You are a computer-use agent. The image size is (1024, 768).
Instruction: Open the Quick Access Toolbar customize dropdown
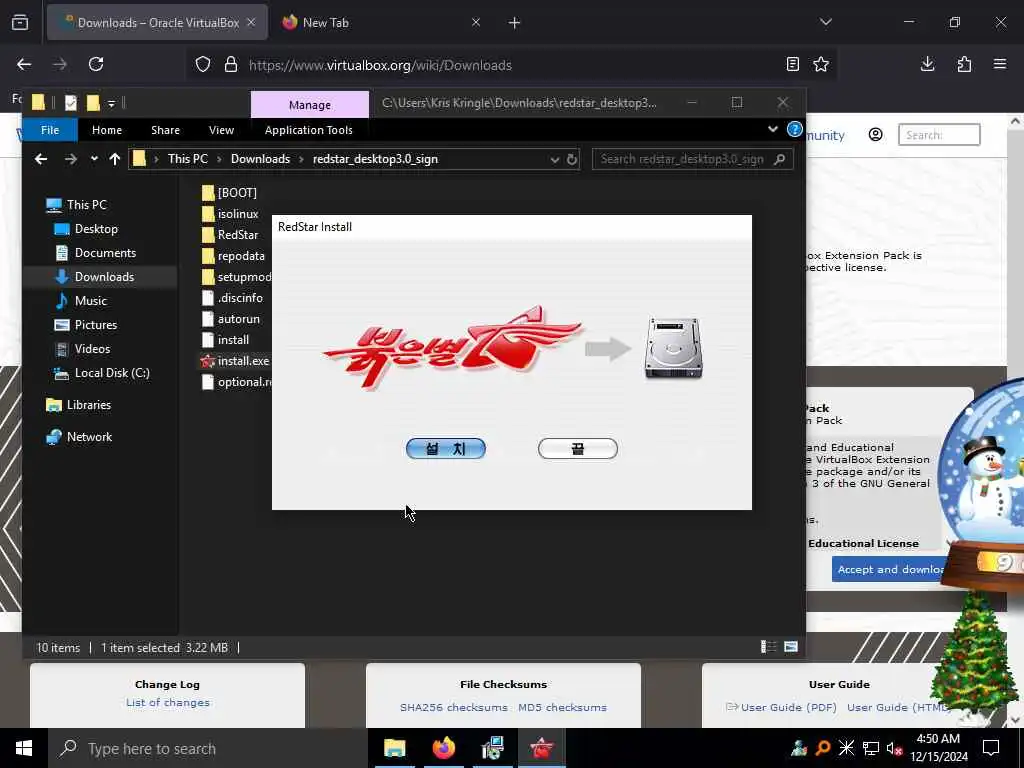point(112,103)
